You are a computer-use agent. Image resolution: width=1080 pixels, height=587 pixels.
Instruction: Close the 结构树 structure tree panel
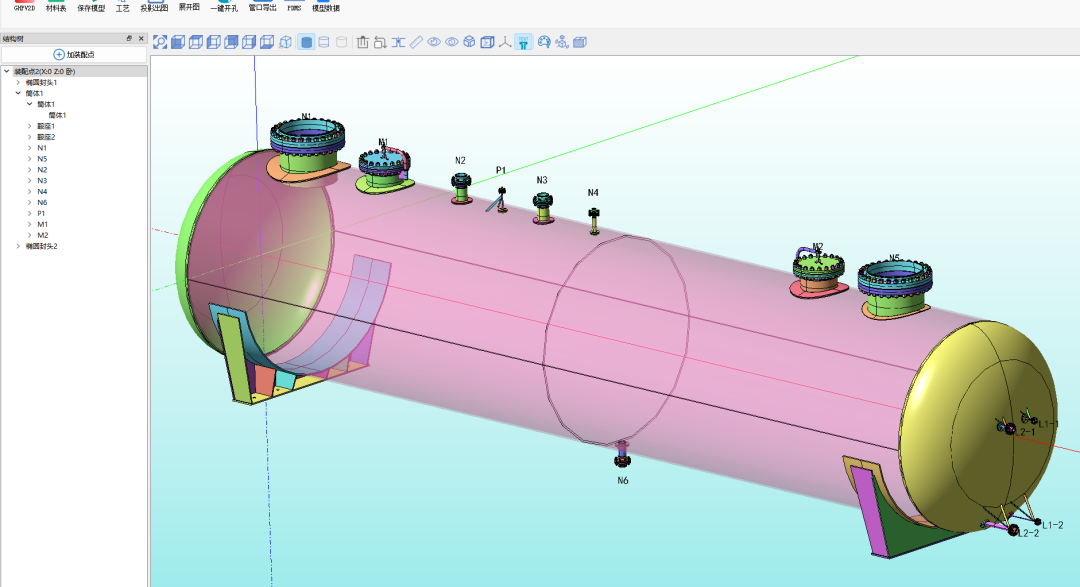pyautogui.click(x=141, y=39)
